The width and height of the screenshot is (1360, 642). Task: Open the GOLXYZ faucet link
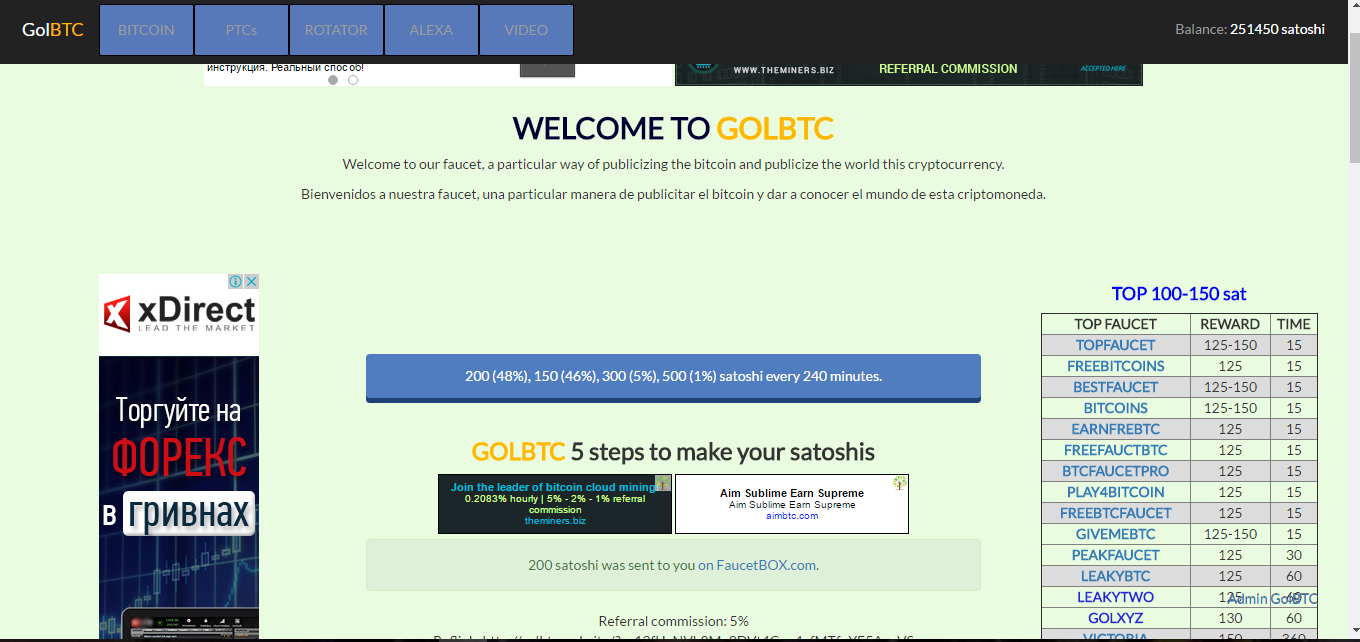click(x=1115, y=618)
